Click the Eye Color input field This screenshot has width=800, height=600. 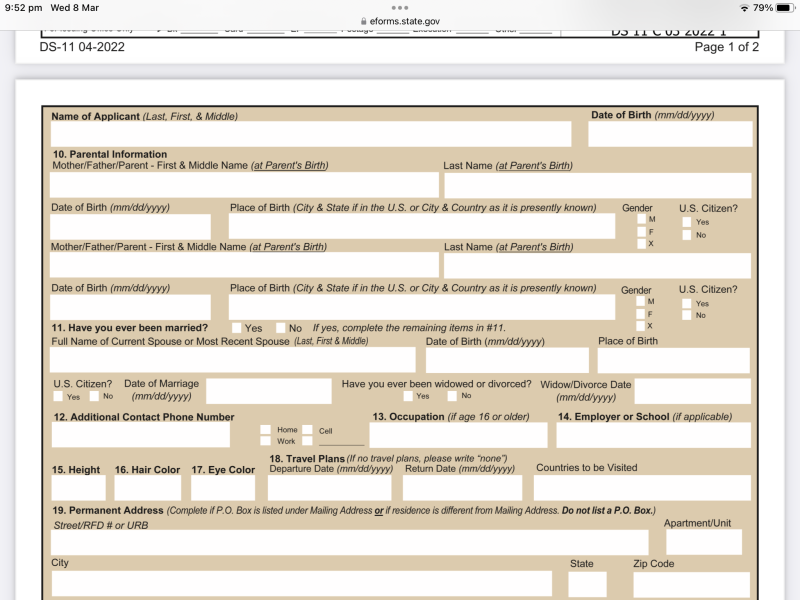(224, 488)
